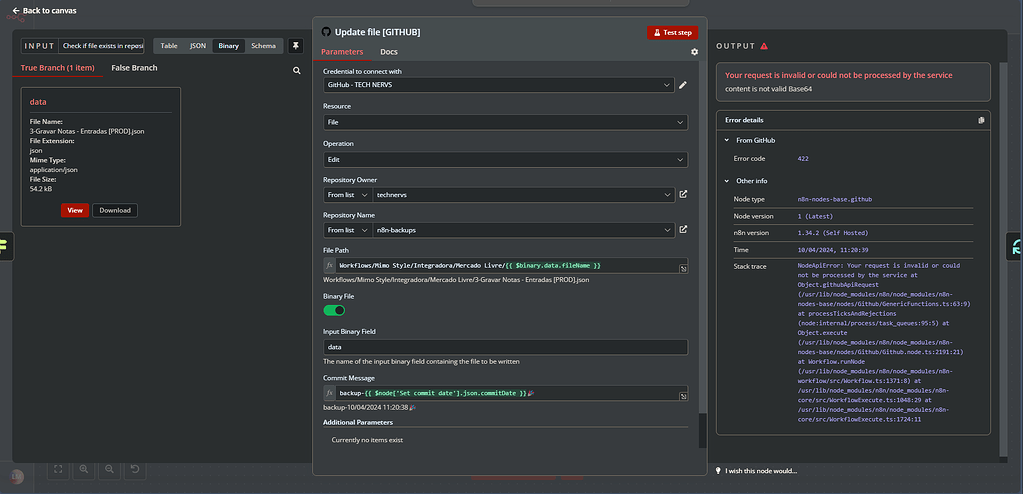Collapse the Other info section
Viewport: 1023px width, 494px height.
727,181
